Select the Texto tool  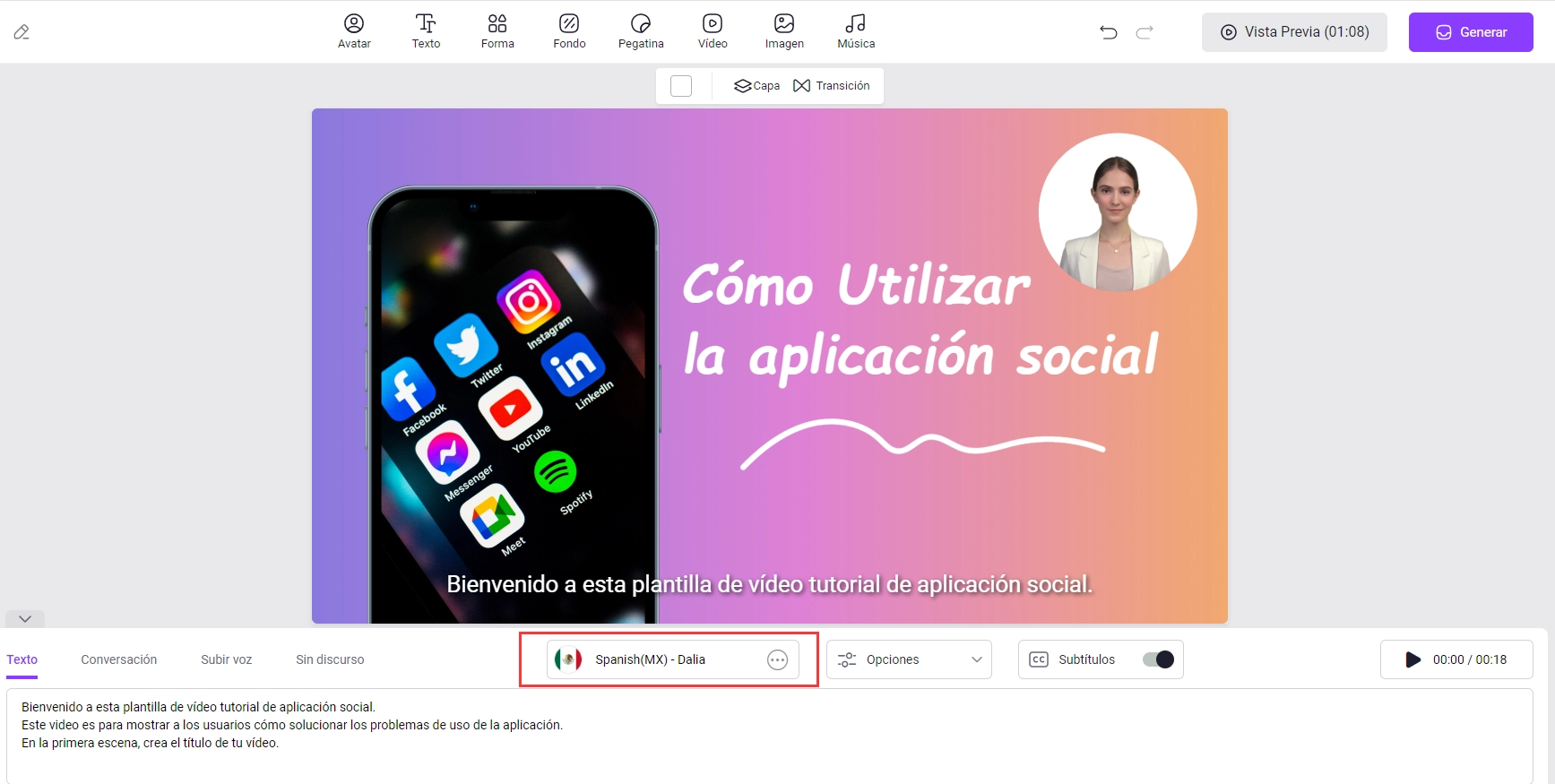[x=426, y=31]
